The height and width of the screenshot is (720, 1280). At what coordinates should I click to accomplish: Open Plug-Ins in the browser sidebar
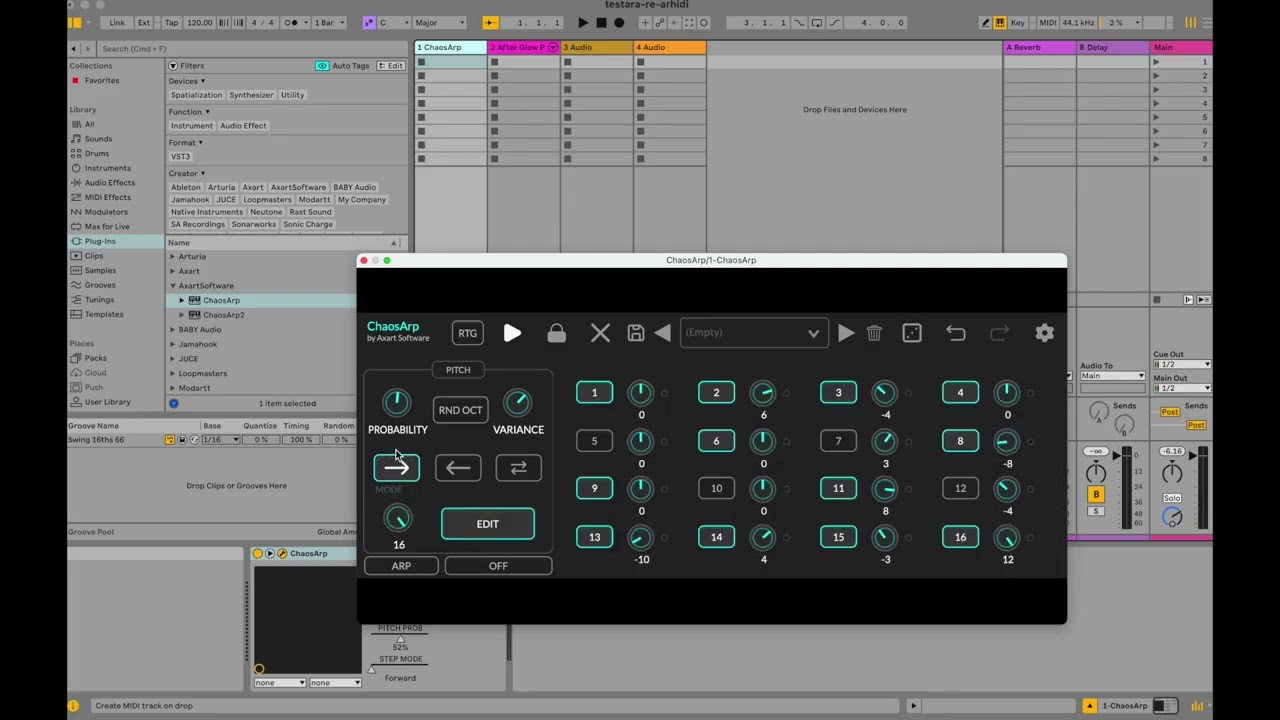tap(100, 241)
